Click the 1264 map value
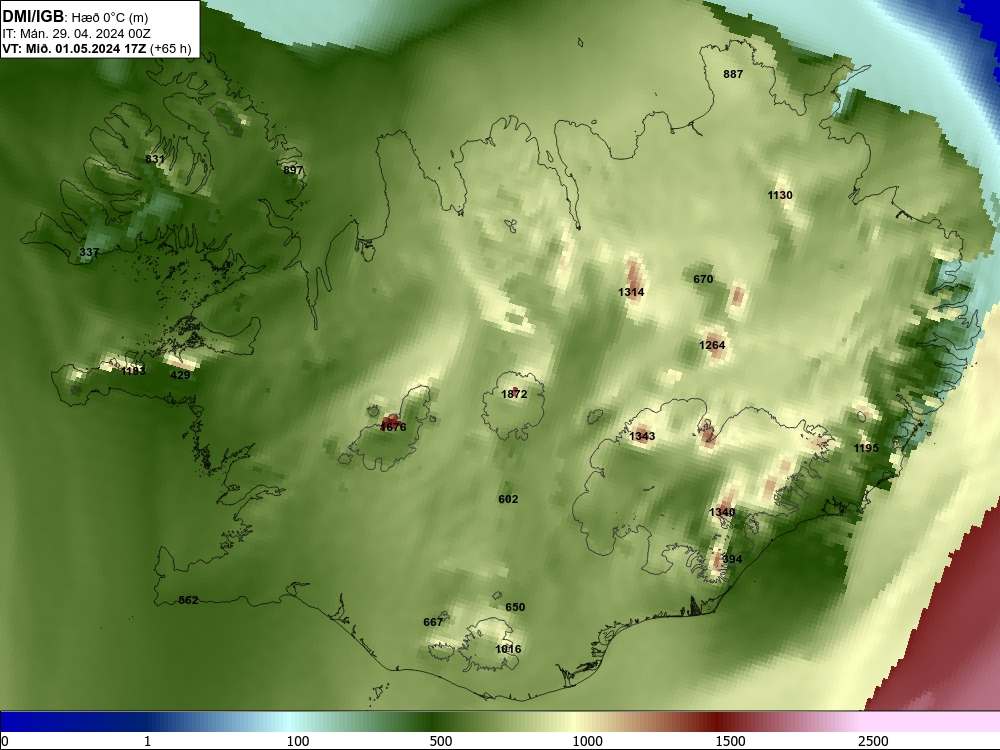The width and height of the screenshot is (1000, 750). point(712,345)
